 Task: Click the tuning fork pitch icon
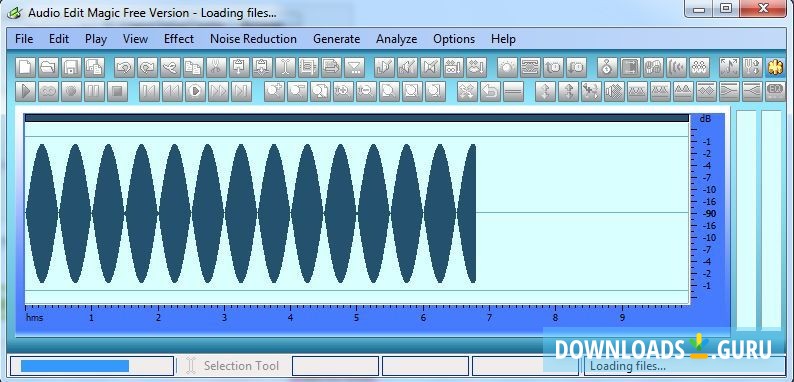[x=752, y=67]
